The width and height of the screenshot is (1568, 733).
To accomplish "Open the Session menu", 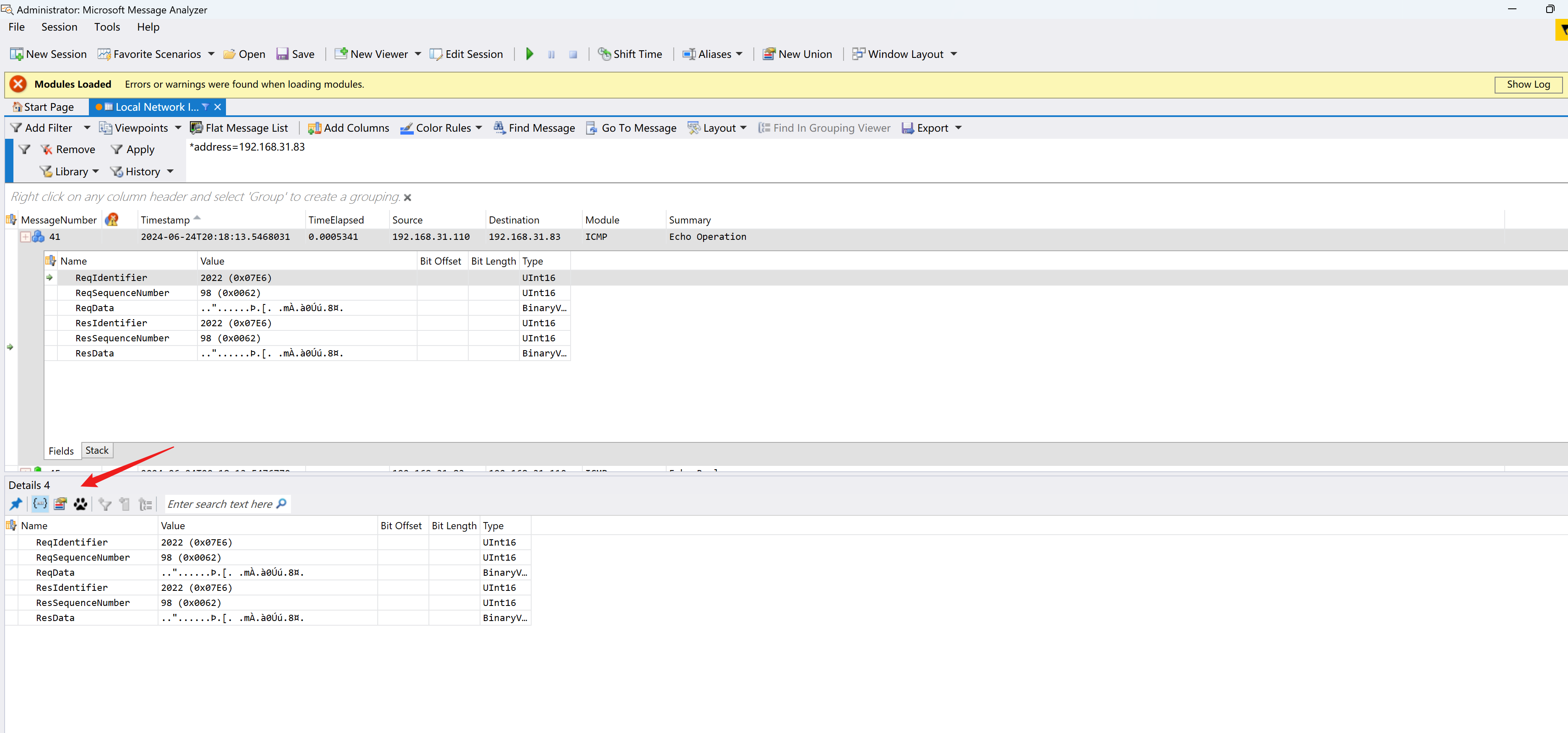I will click(59, 27).
